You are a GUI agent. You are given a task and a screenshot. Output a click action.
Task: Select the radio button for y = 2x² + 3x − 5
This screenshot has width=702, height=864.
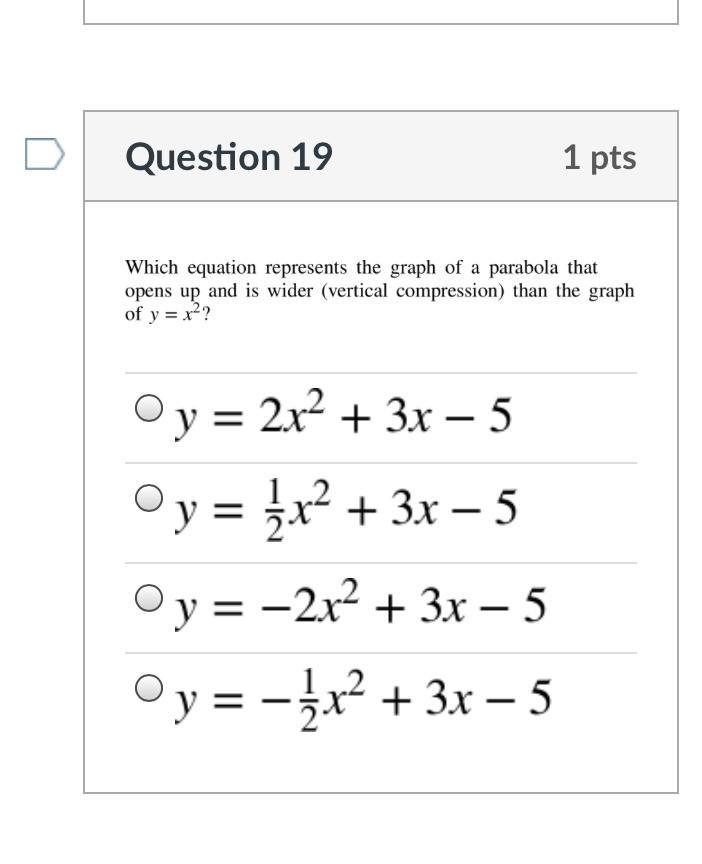[x=149, y=408]
